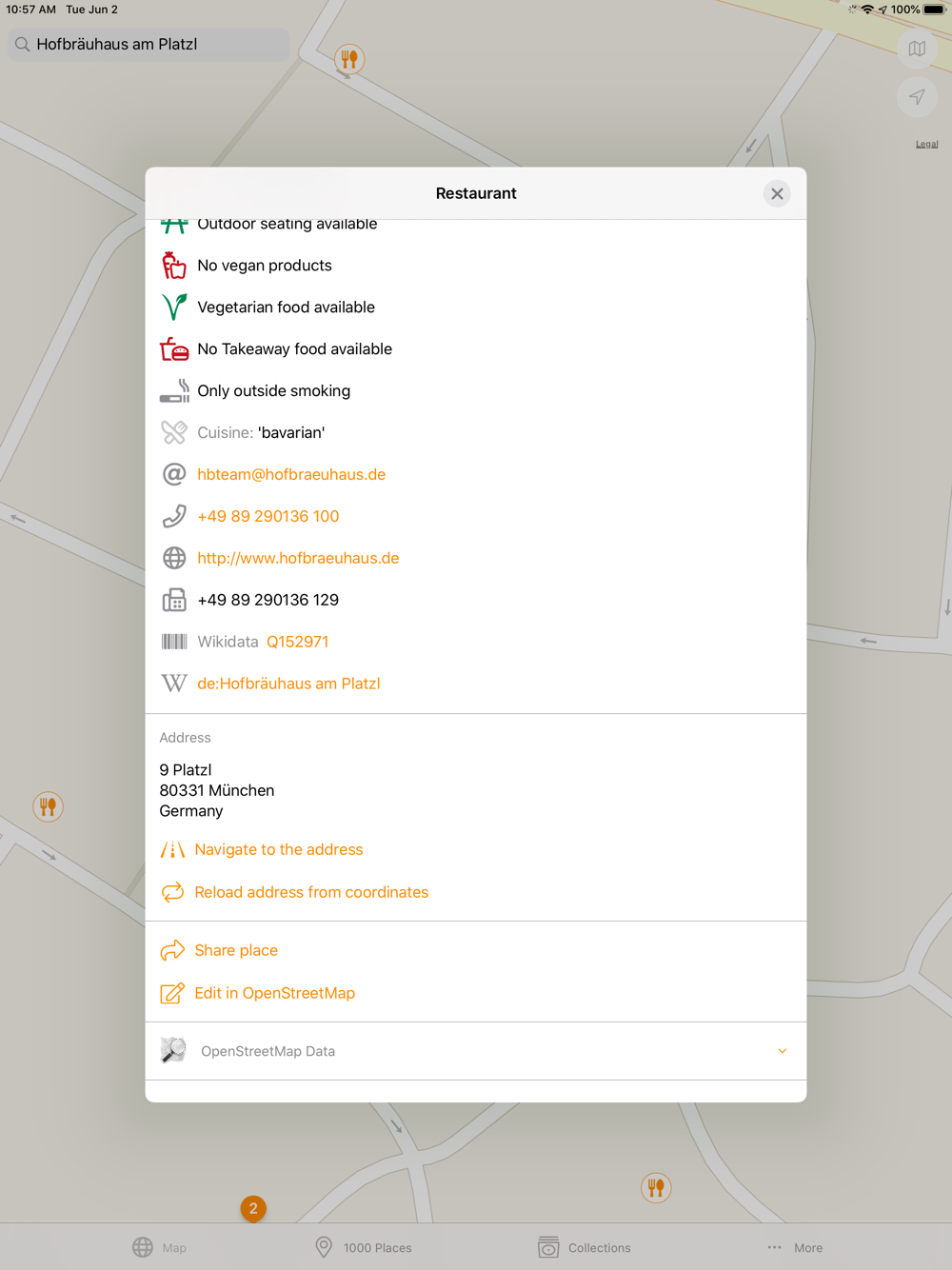952x1270 pixels.
Task: Select the address line 9 Platzl
Action: point(186,769)
